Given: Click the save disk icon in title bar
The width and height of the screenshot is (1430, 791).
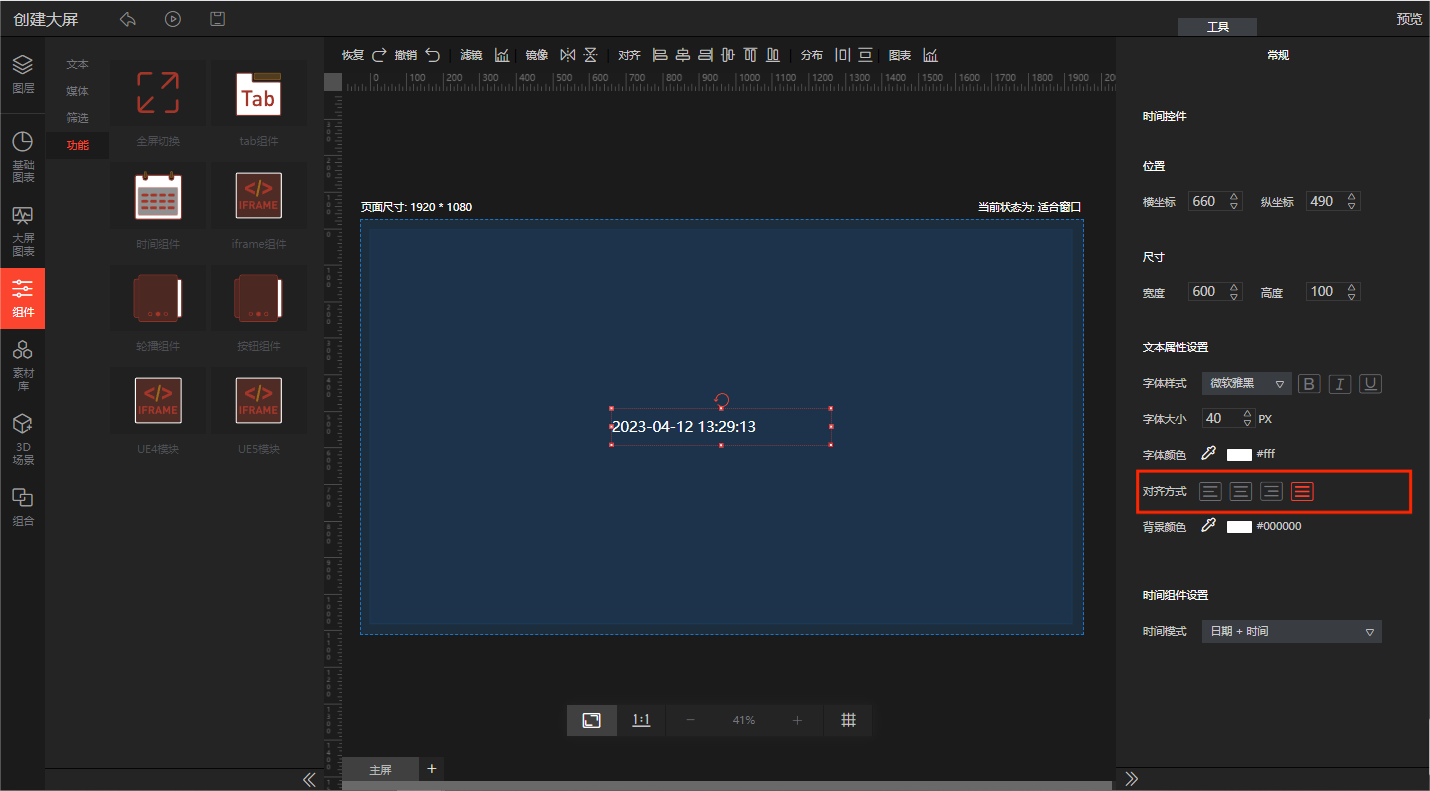Looking at the screenshot, I should pos(217,19).
